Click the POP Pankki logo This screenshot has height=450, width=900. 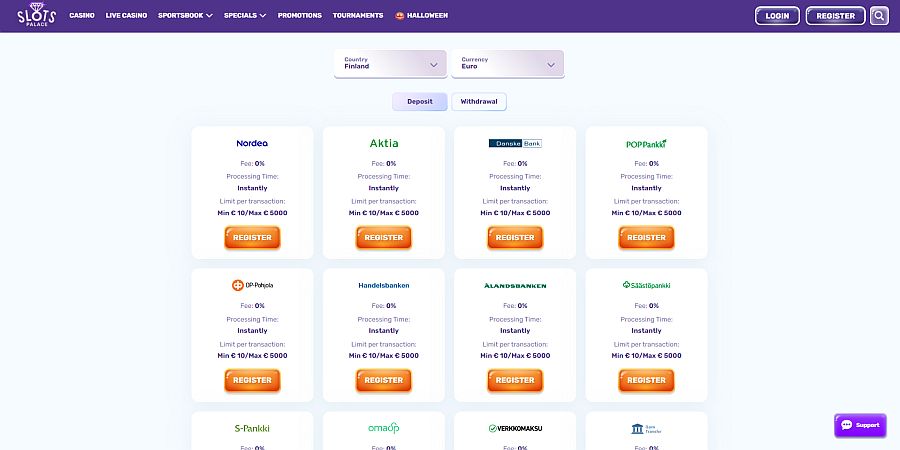[x=646, y=143]
